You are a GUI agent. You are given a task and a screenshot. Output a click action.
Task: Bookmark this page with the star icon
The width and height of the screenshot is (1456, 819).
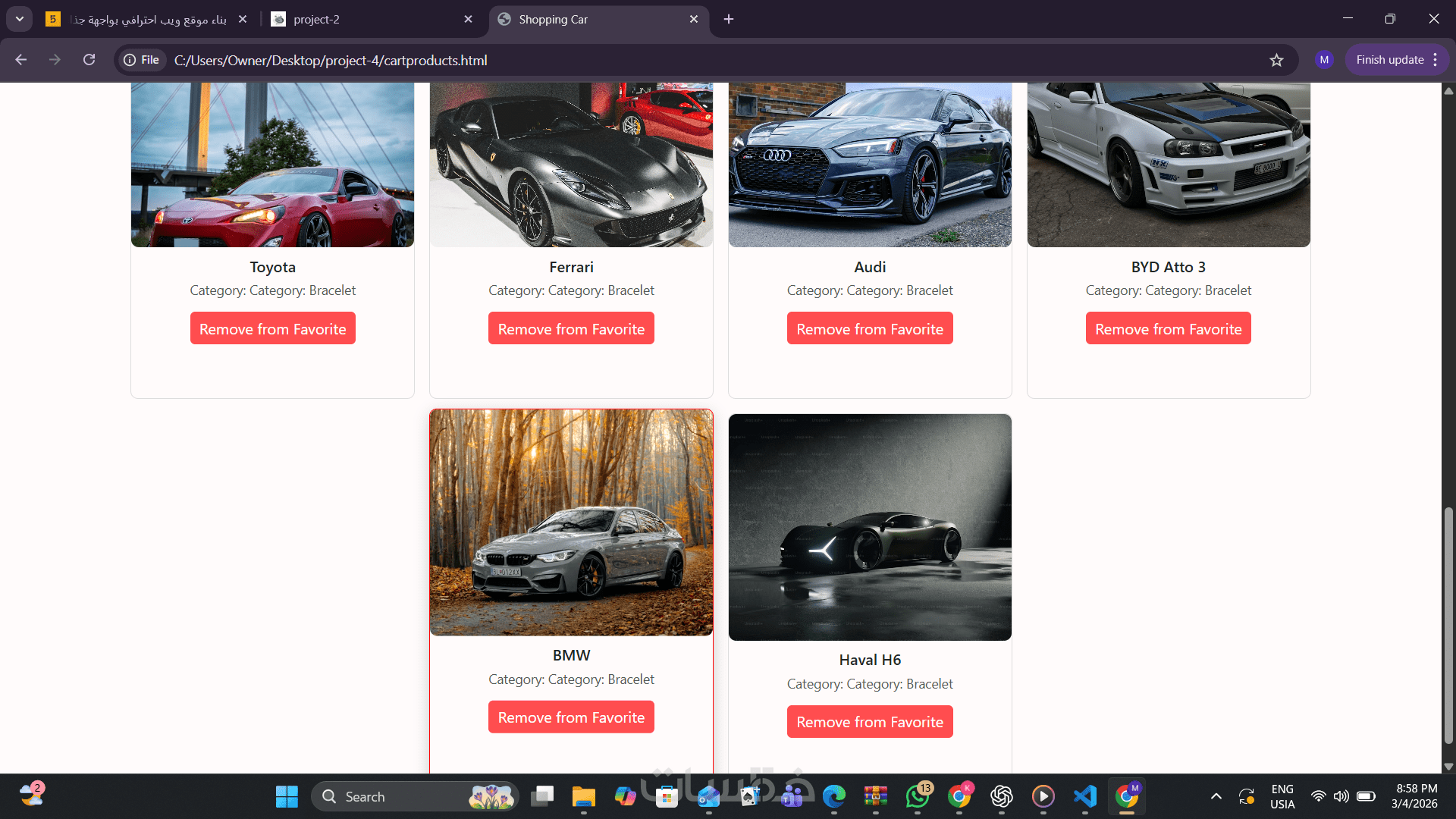click(1276, 60)
